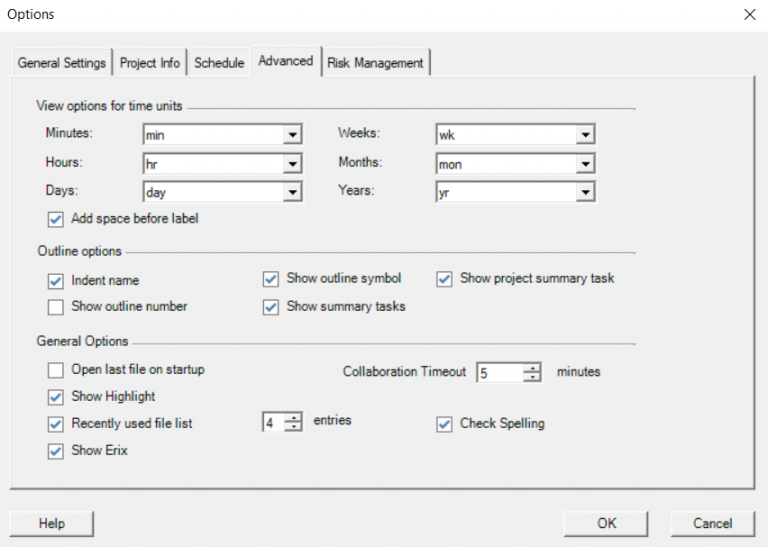Close the Options dialog window
This screenshot has width=768, height=547.
coord(749,14)
